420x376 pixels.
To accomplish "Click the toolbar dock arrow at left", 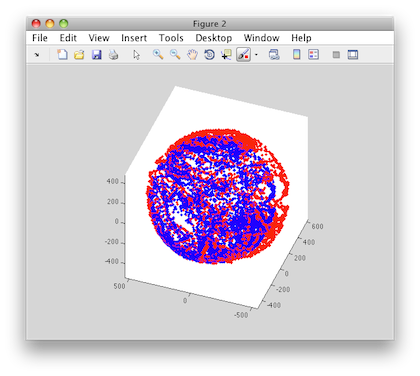I will coord(37,55).
